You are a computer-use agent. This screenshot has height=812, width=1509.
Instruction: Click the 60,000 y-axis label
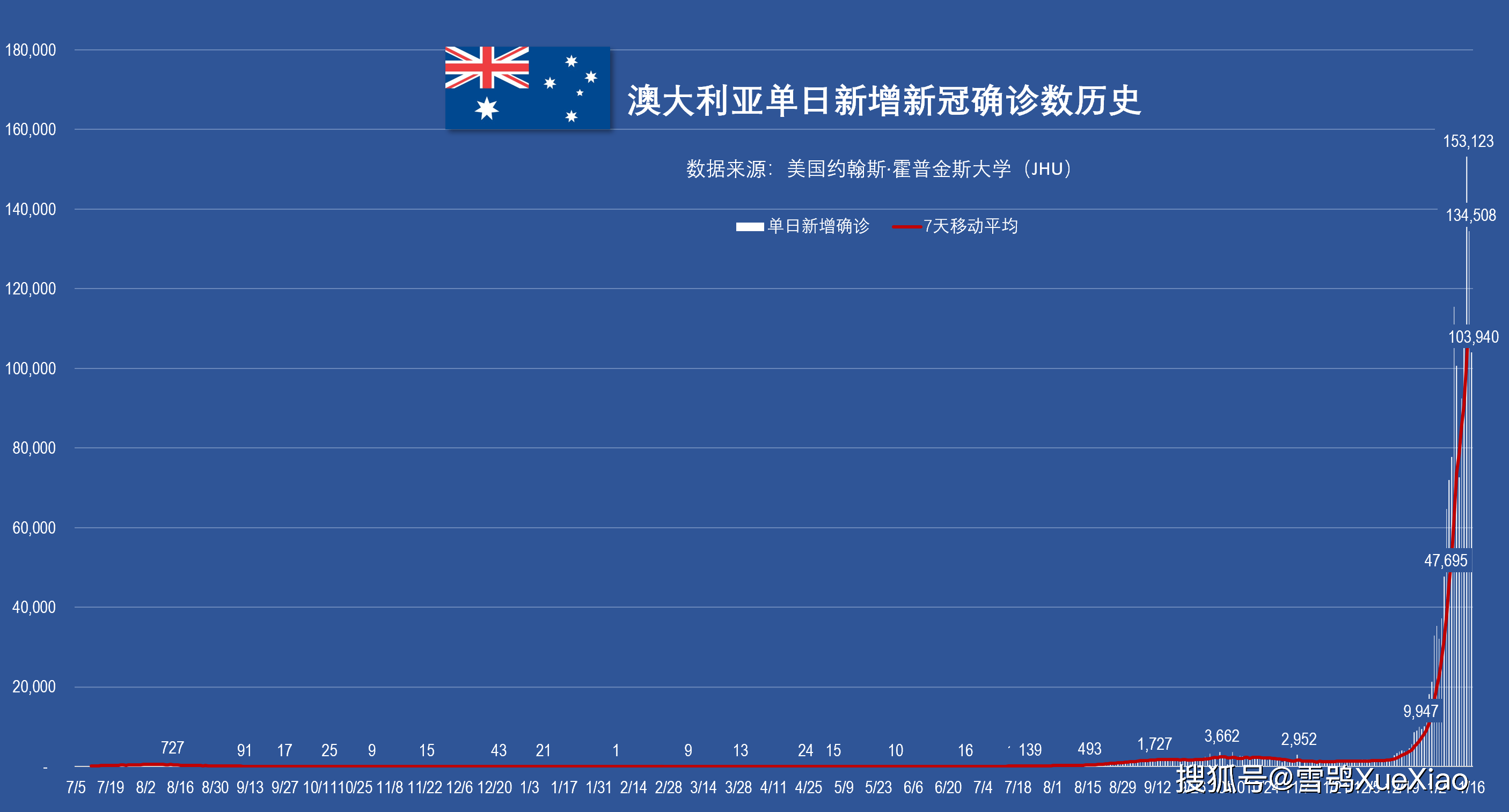34,527
